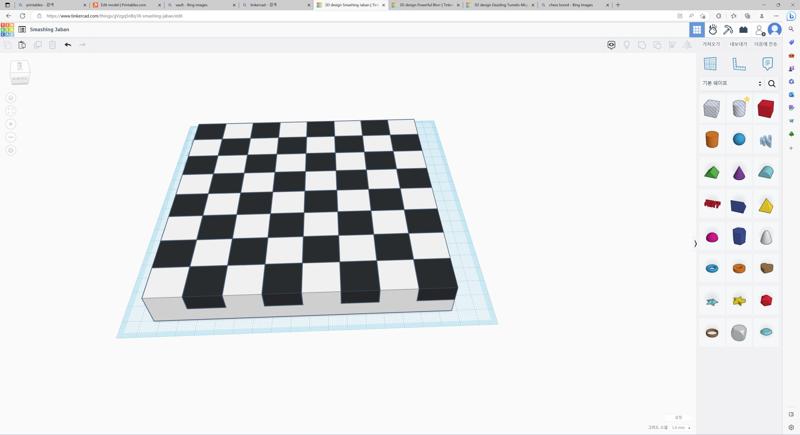Click the shapes search magnifier icon
This screenshot has width=800, height=435.
(x=772, y=83)
